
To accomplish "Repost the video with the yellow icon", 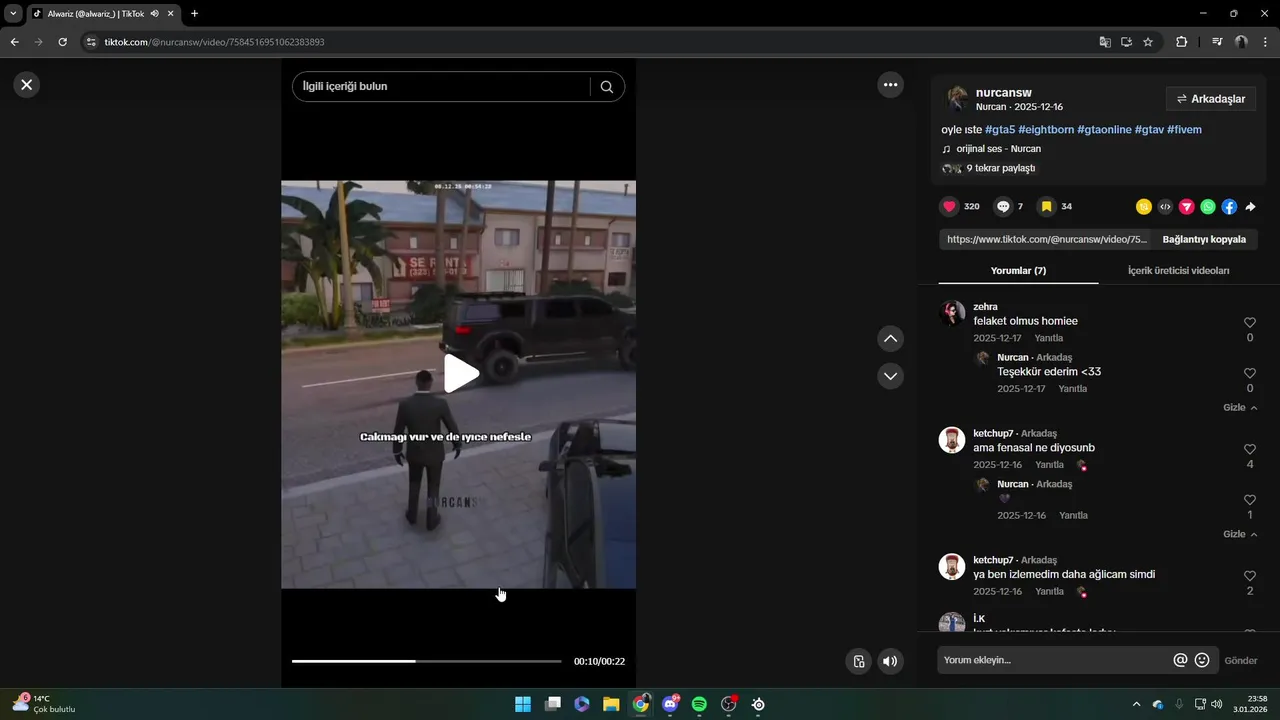I will pyautogui.click(x=1144, y=207).
